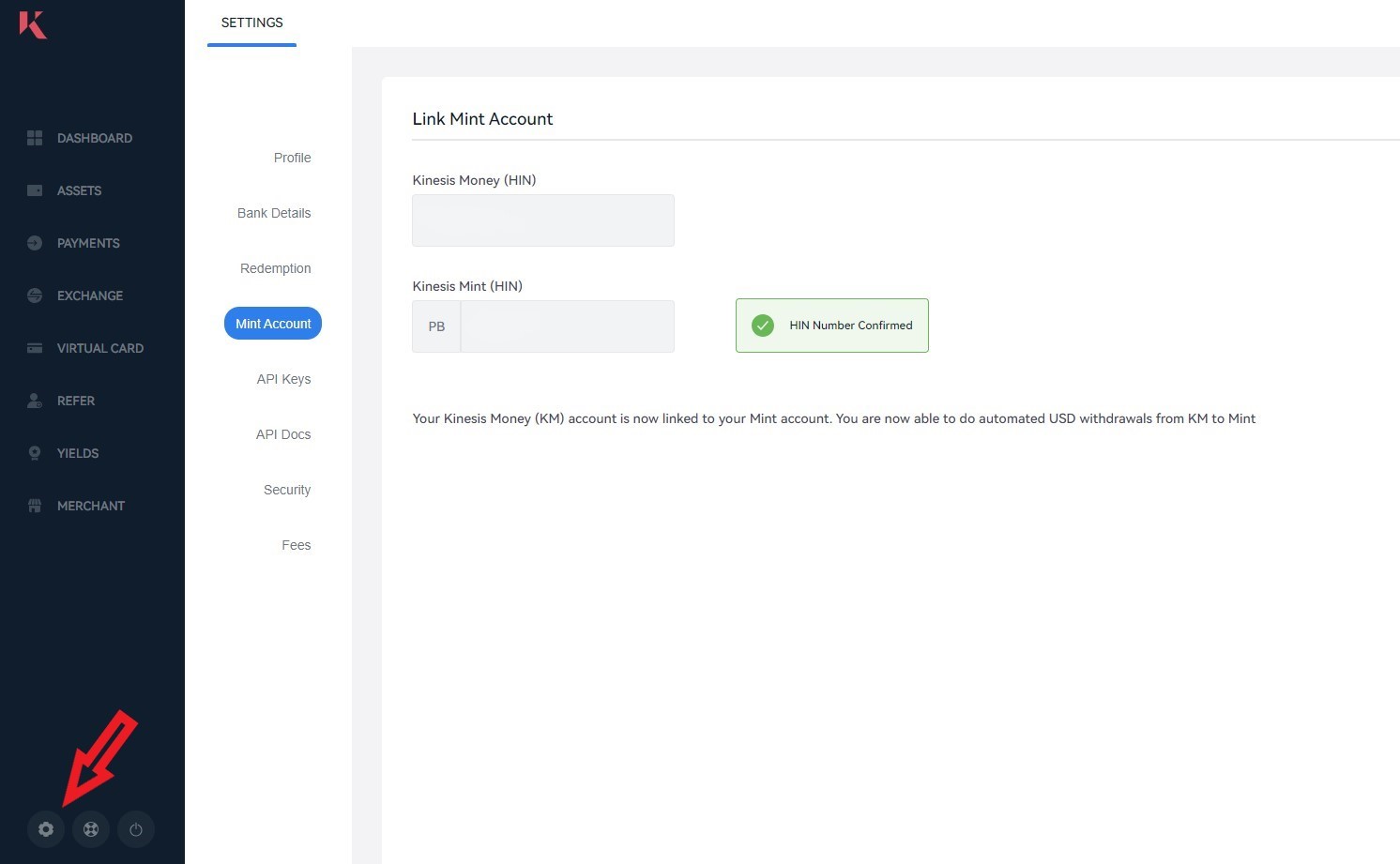Click the Kinesis Money HIN field
1400x864 pixels.
pyautogui.click(x=542, y=220)
